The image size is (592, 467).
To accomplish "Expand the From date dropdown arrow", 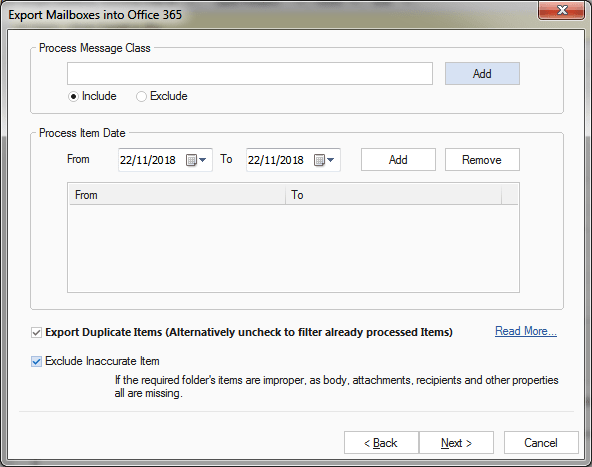I will pos(203,160).
